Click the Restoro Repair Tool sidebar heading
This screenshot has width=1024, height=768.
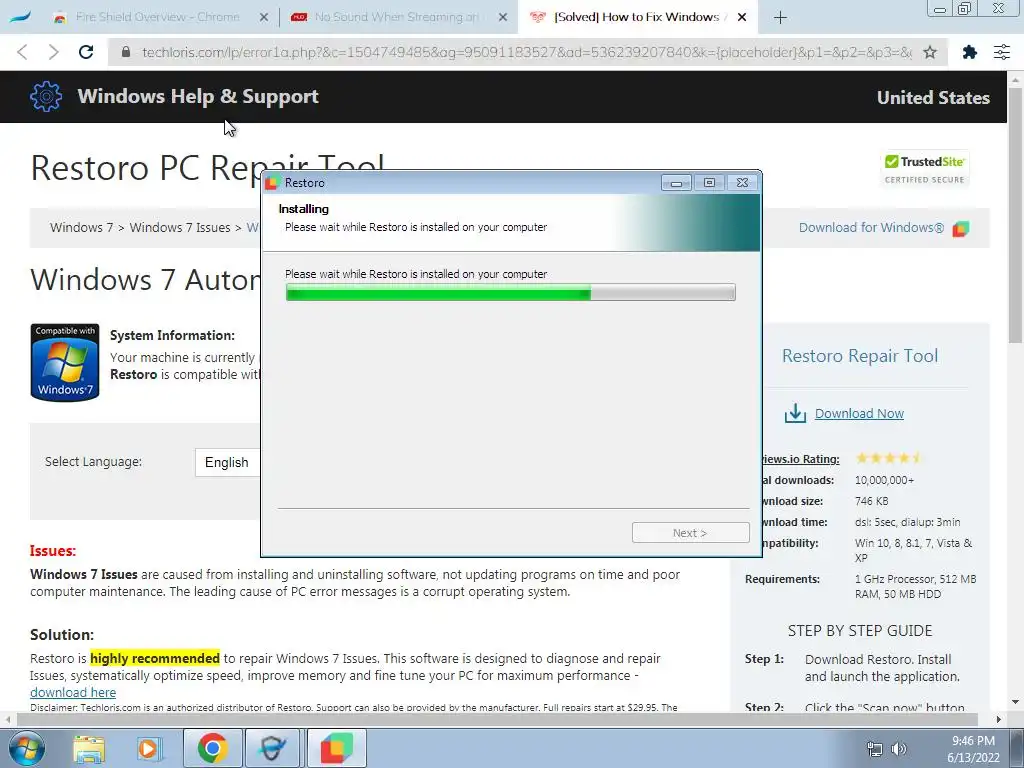(859, 355)
